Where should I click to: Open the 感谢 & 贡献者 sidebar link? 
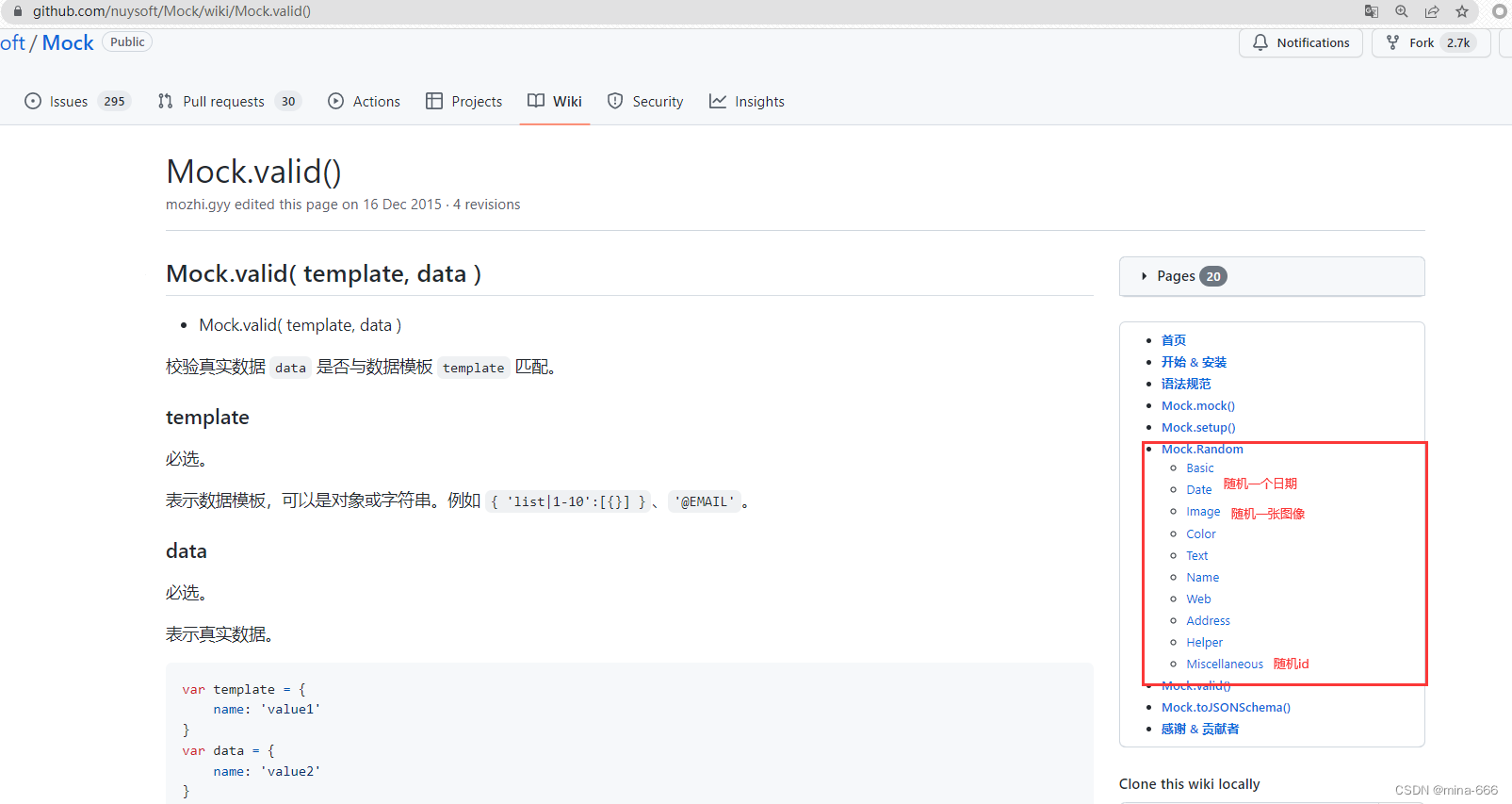(1200, 729)
